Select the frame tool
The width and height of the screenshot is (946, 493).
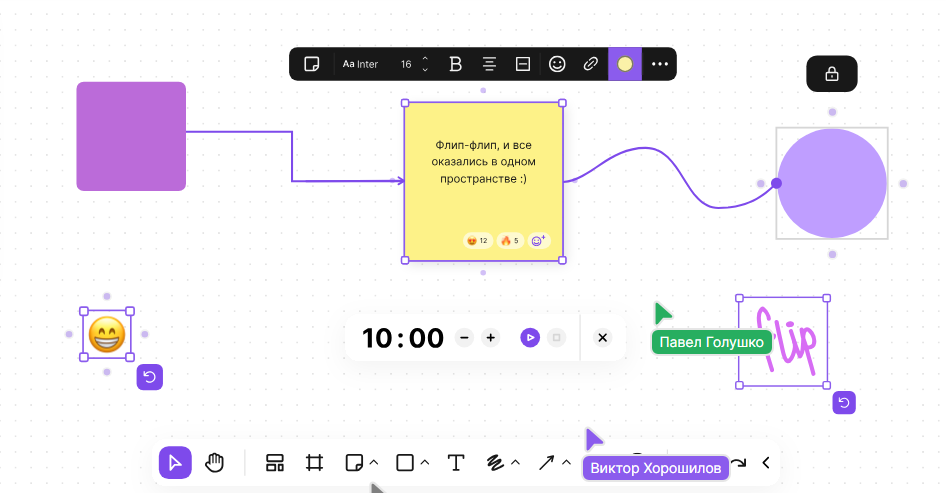tap(315, 462)
